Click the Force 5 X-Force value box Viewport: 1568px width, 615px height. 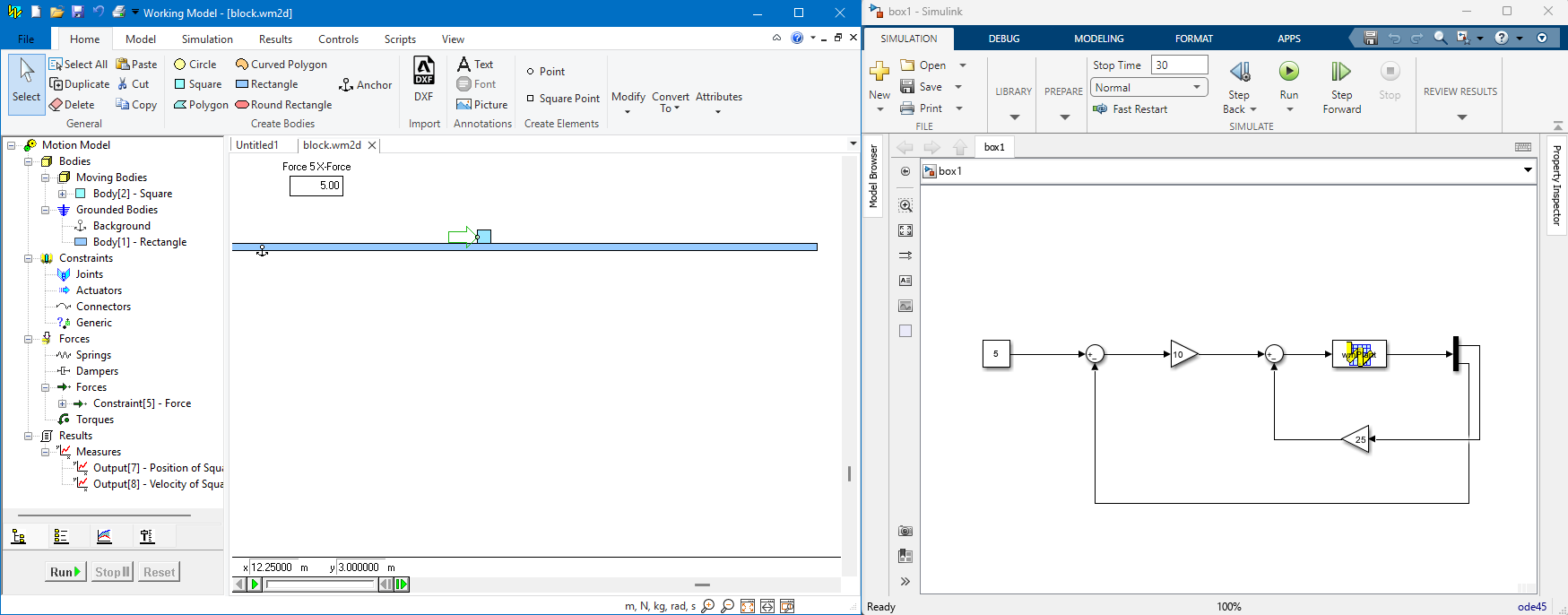coord(316,186)
